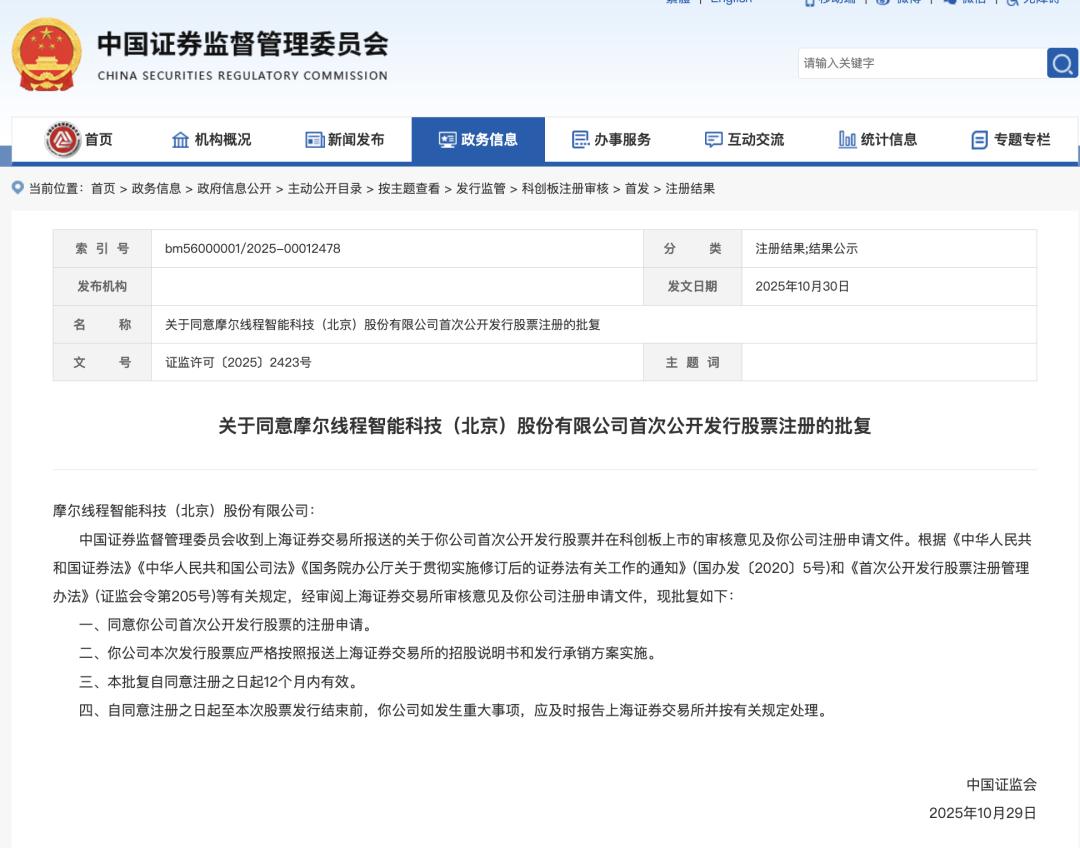
Task: Click the search magnifier icon
Action: click(x=1063, y=62)
